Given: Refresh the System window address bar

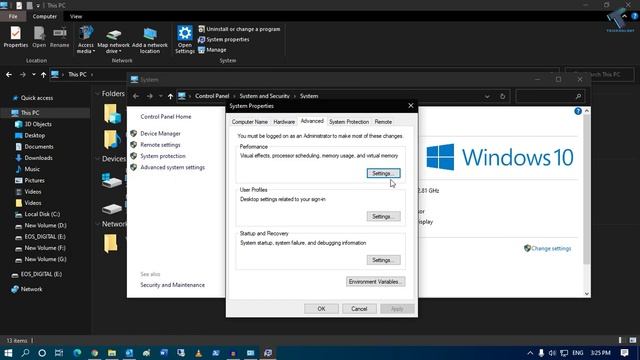Looking at the screenshot, I should point(502,96).
